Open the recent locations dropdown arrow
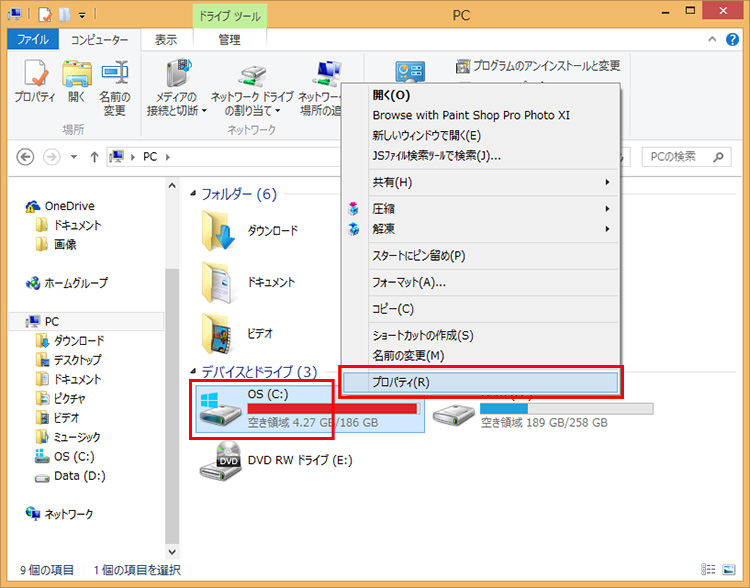Screen dimensions: 750x588 point(74,157)
